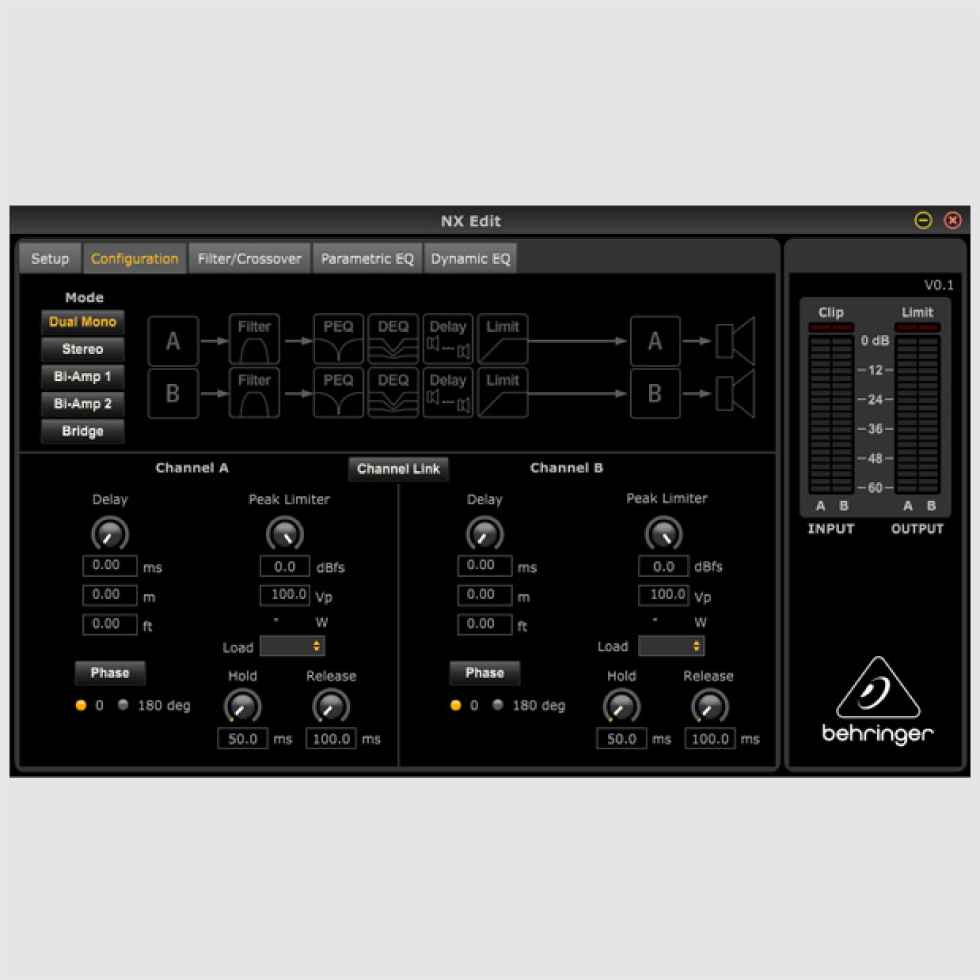
Task: Select 180 deg phase for Channel A
Action: point(122,705)
